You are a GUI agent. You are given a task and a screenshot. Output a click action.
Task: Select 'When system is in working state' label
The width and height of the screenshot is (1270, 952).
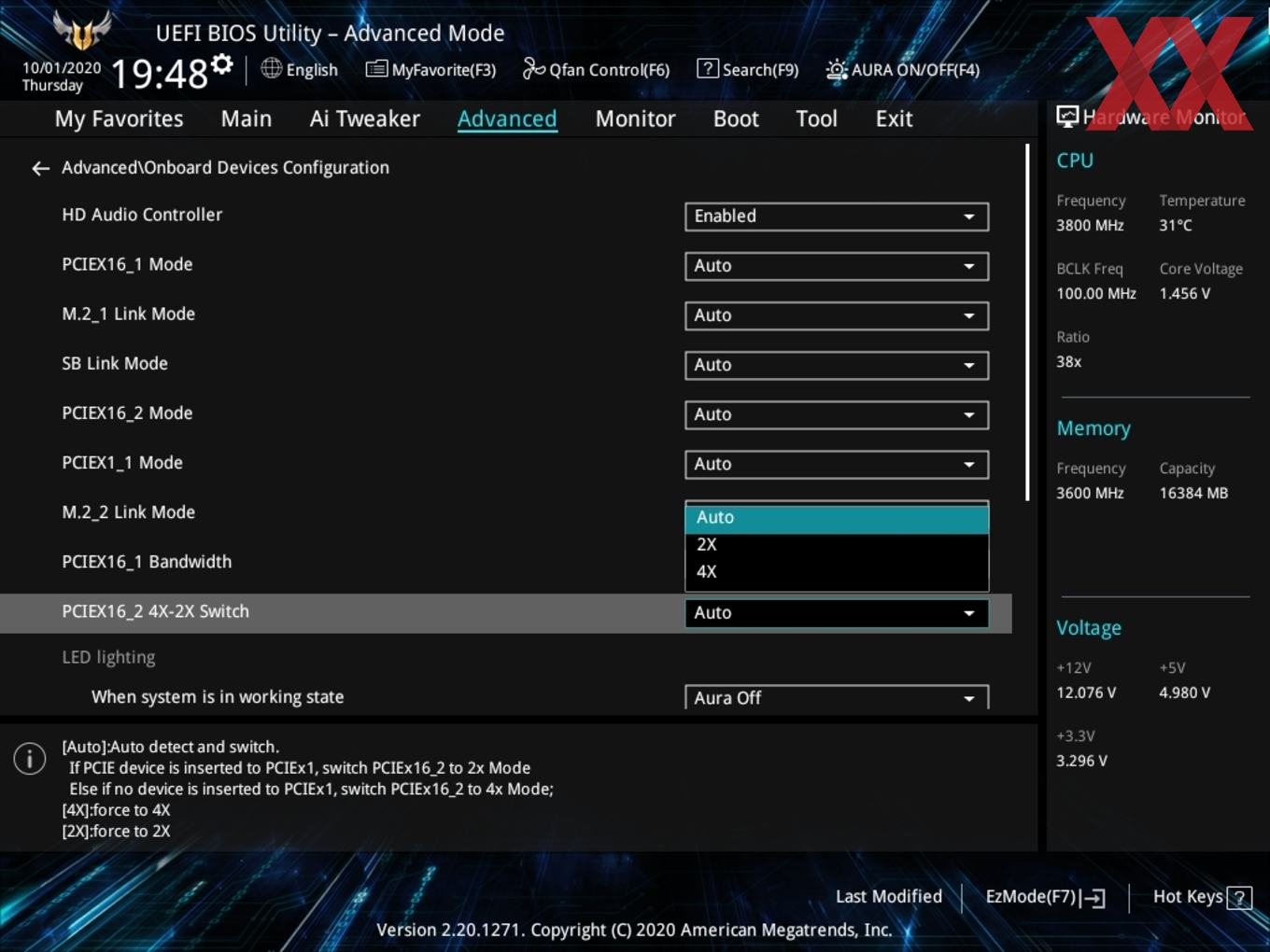pos(218,697)
